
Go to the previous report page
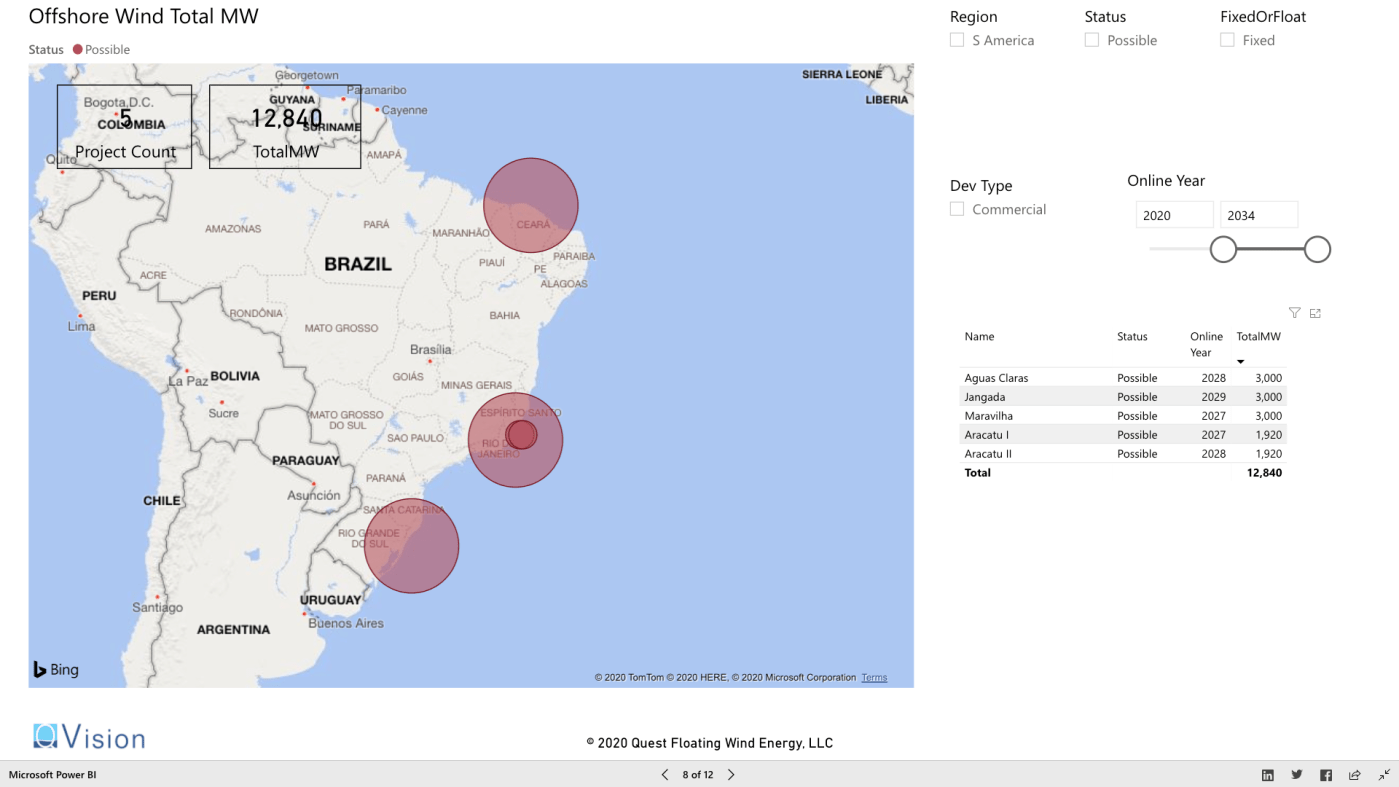665,775
